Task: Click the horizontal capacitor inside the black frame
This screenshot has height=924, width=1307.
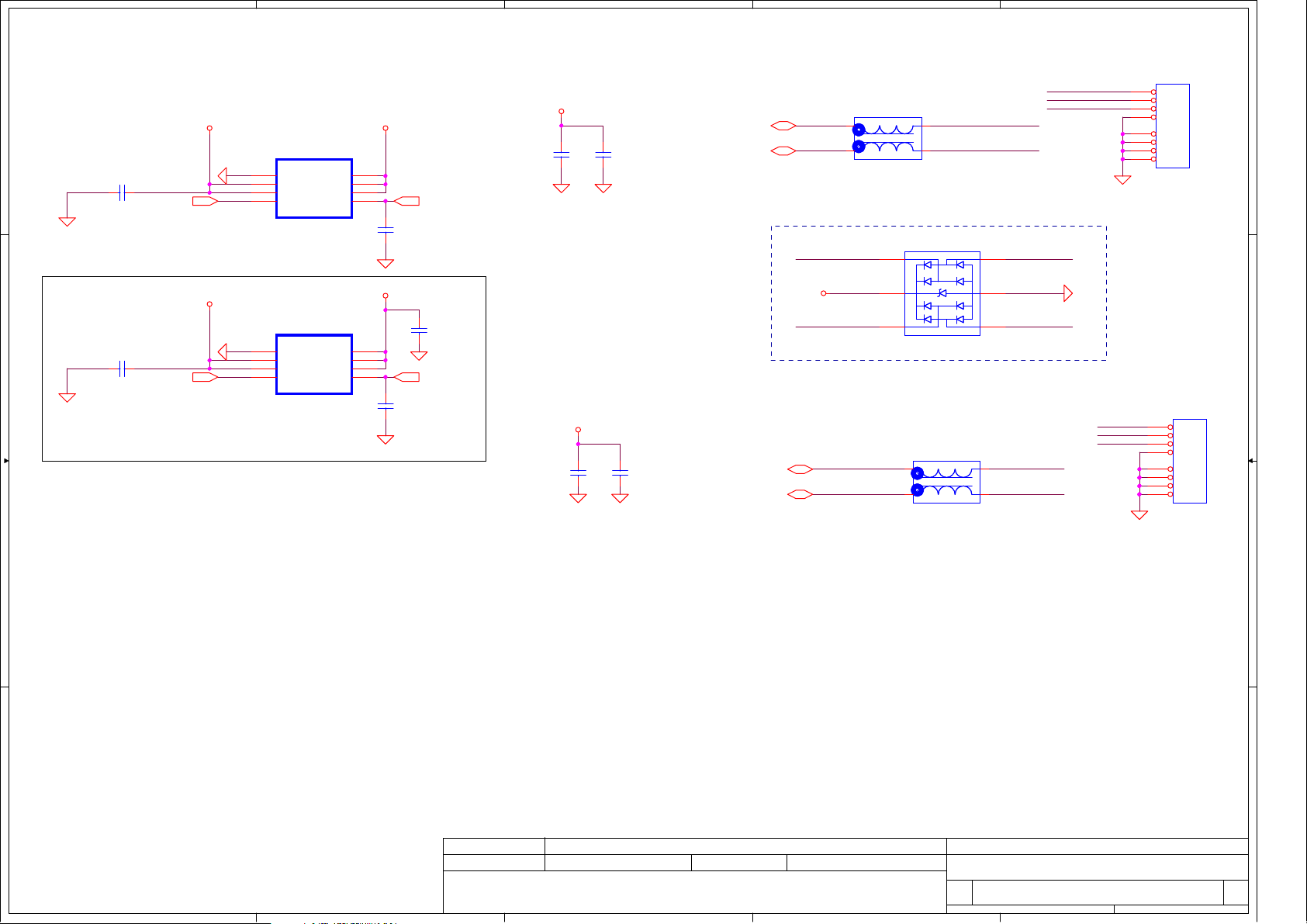Action: pyautogui.click(x=122, y=369)
